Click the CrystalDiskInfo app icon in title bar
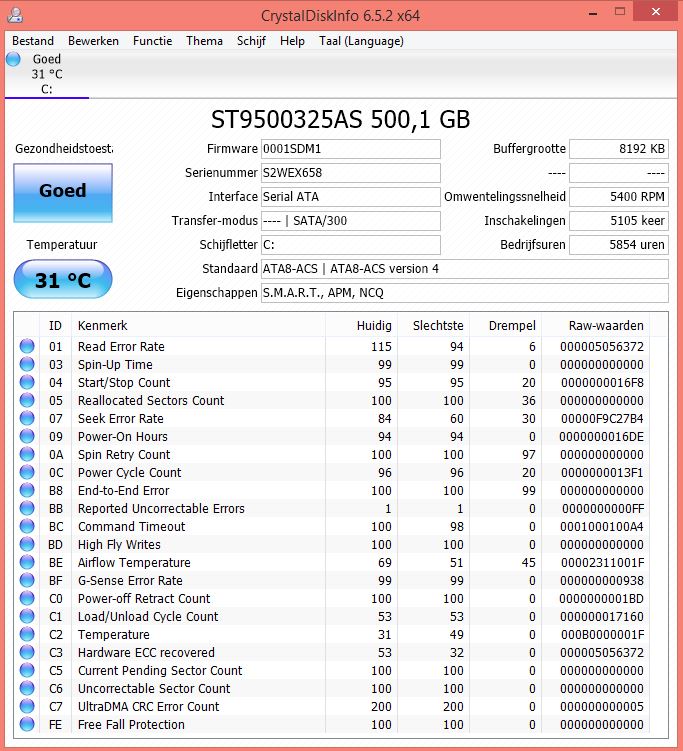 15,14
